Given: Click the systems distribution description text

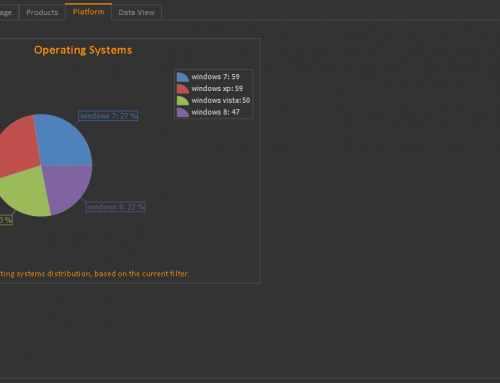Looking at the screenshot, I should 95,274.
